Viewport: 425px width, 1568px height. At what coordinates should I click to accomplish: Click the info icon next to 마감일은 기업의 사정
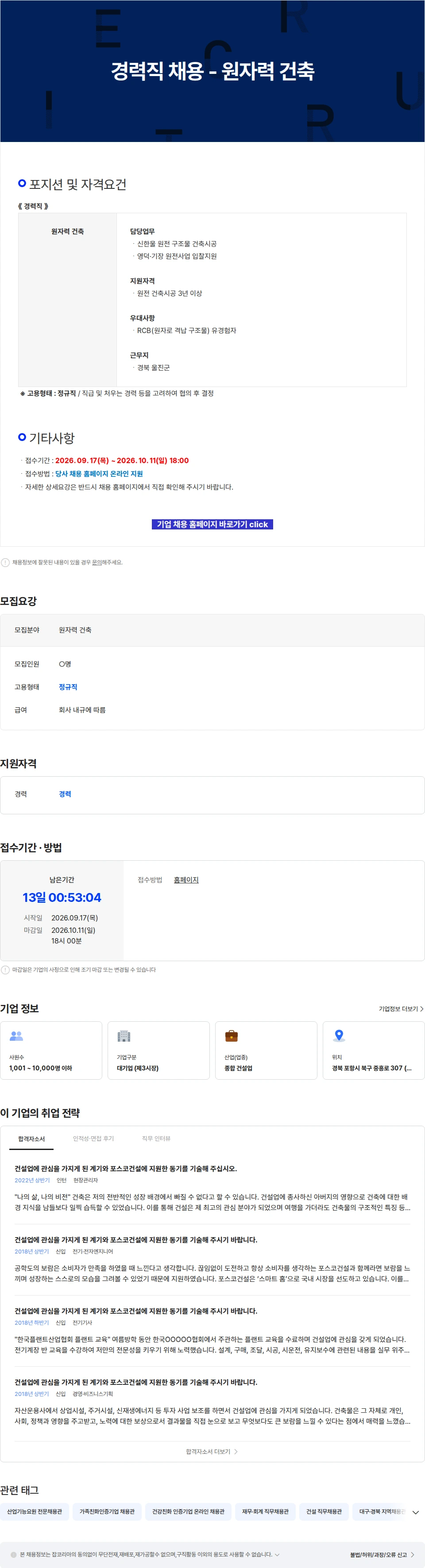tap(5, 970)
